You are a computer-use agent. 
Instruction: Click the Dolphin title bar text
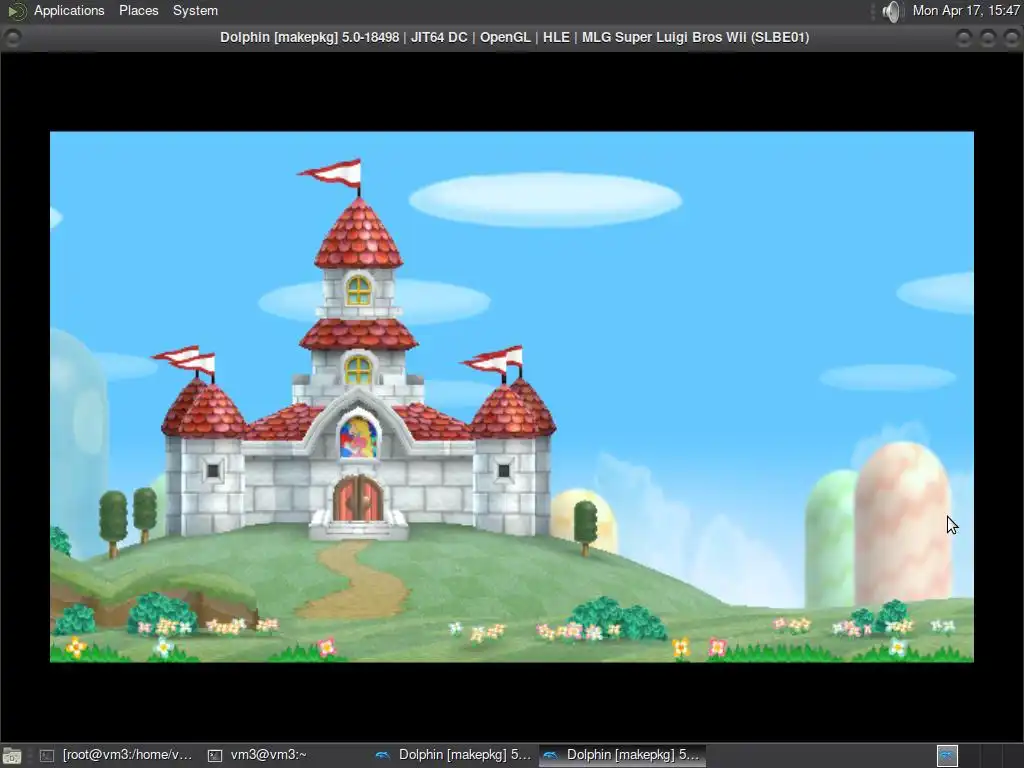click(514, 37)
